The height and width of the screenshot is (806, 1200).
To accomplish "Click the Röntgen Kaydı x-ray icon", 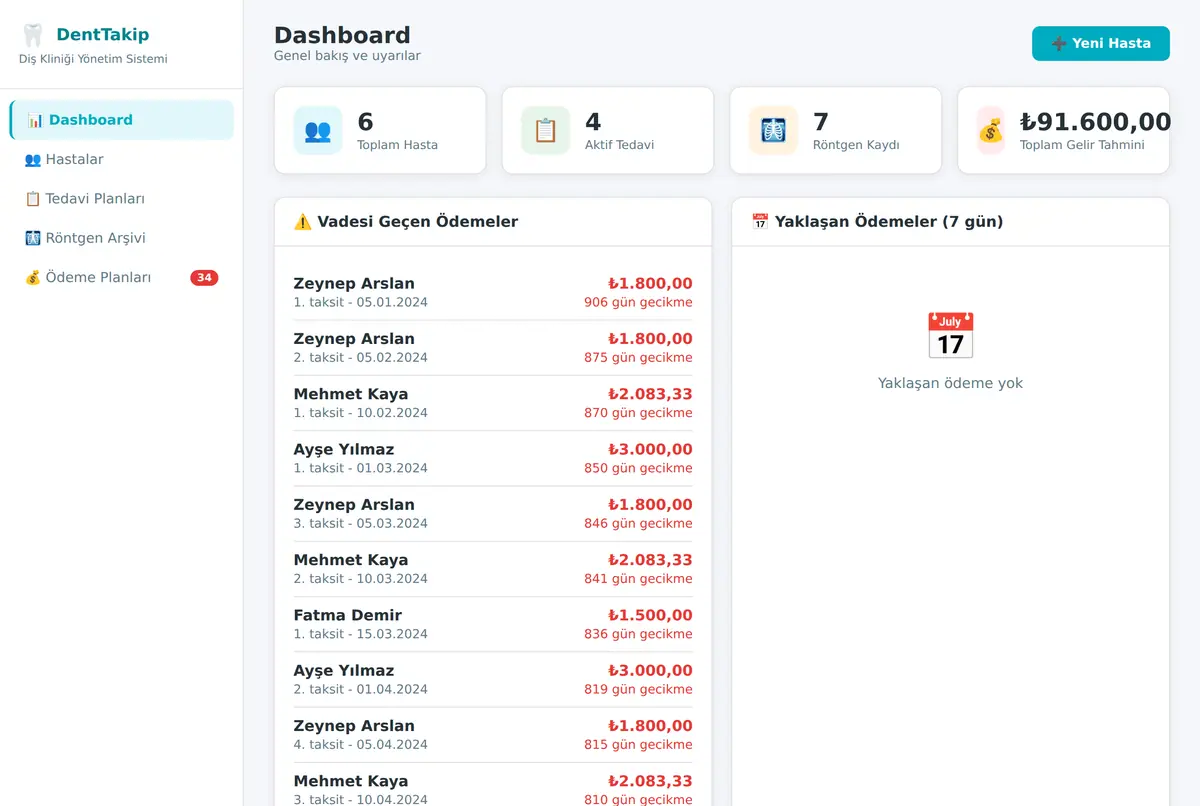I will point(774,130).
